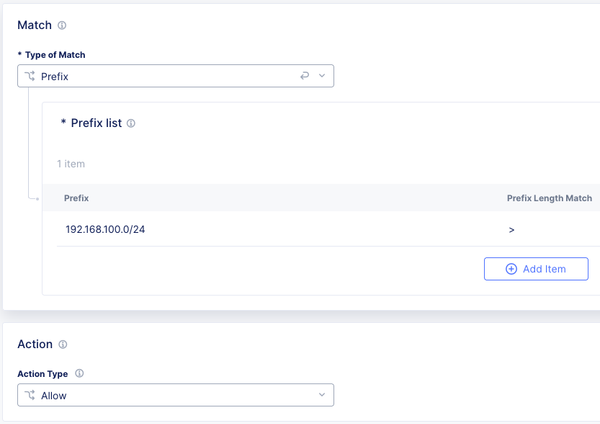The width and height of the screenshot is (600, 424).
Task: Click the plus icon on Add Item
Action: click(x=511, y=269)
